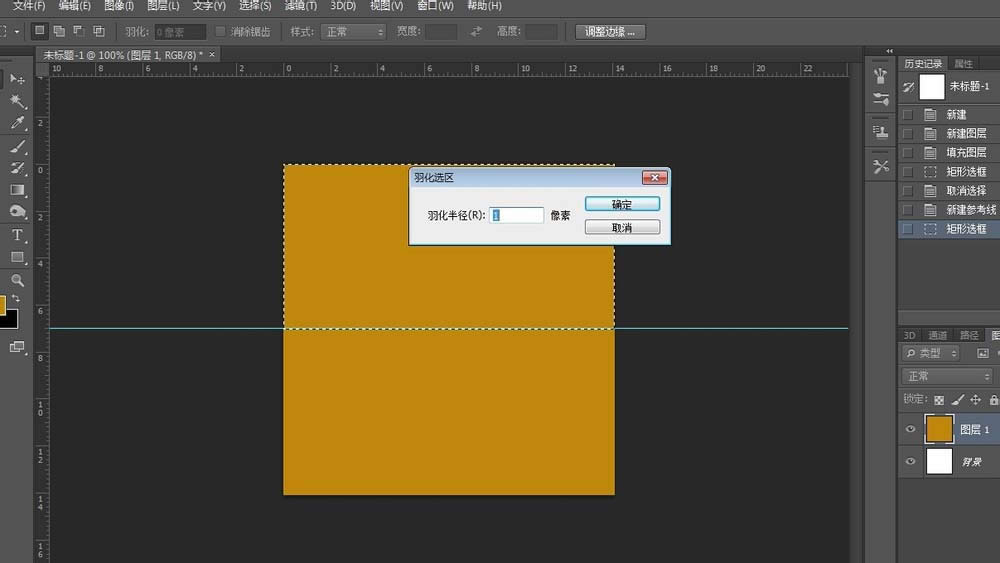
Task: Activate the Zoom tool
Action: click(x=17, y=281)
